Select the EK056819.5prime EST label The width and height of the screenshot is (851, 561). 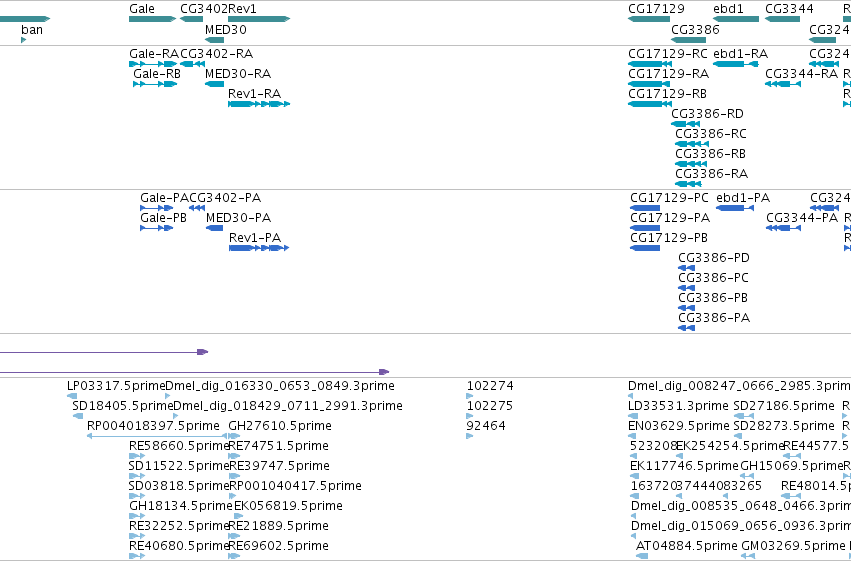tap(289, 507)
